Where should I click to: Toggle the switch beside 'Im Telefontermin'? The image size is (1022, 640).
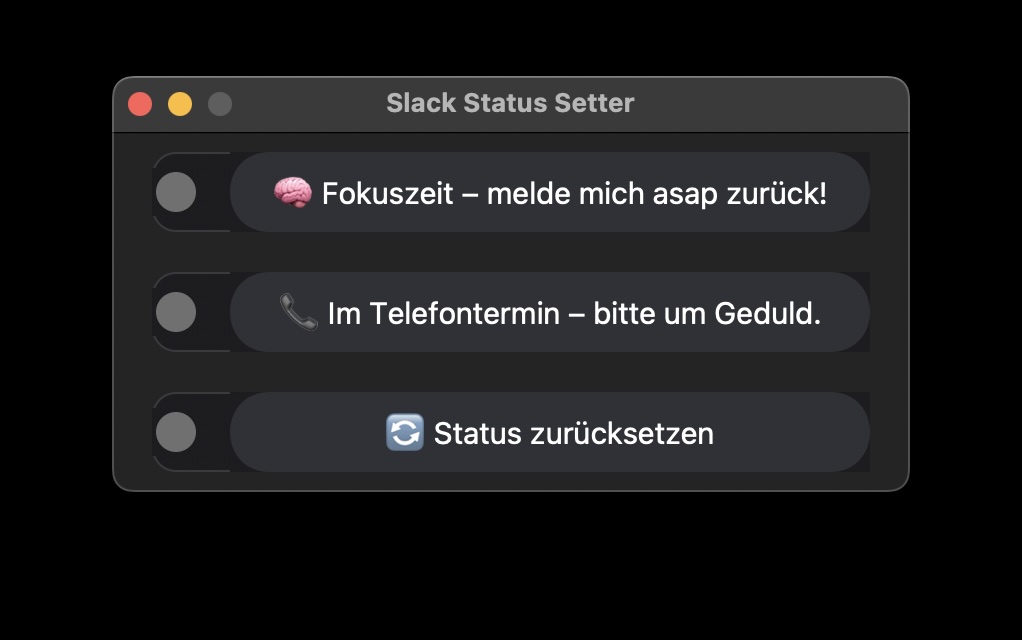click(176, 312)
